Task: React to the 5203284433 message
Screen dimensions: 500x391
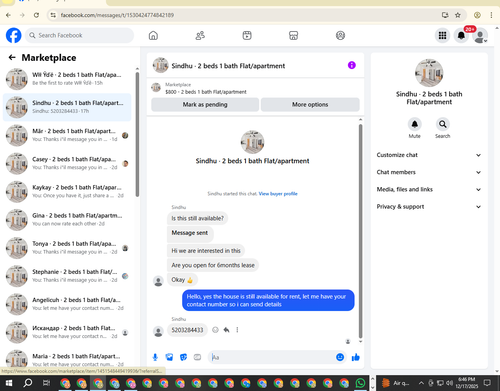Action: [x=215, y=330]
